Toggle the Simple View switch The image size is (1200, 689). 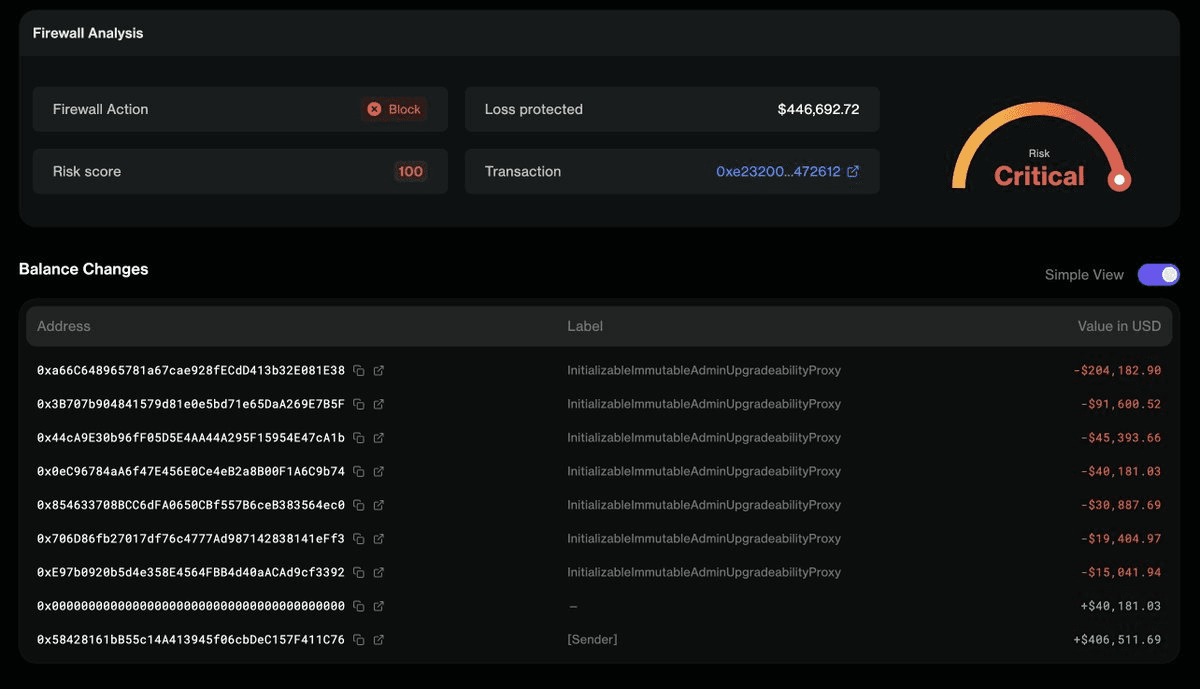1158,275
